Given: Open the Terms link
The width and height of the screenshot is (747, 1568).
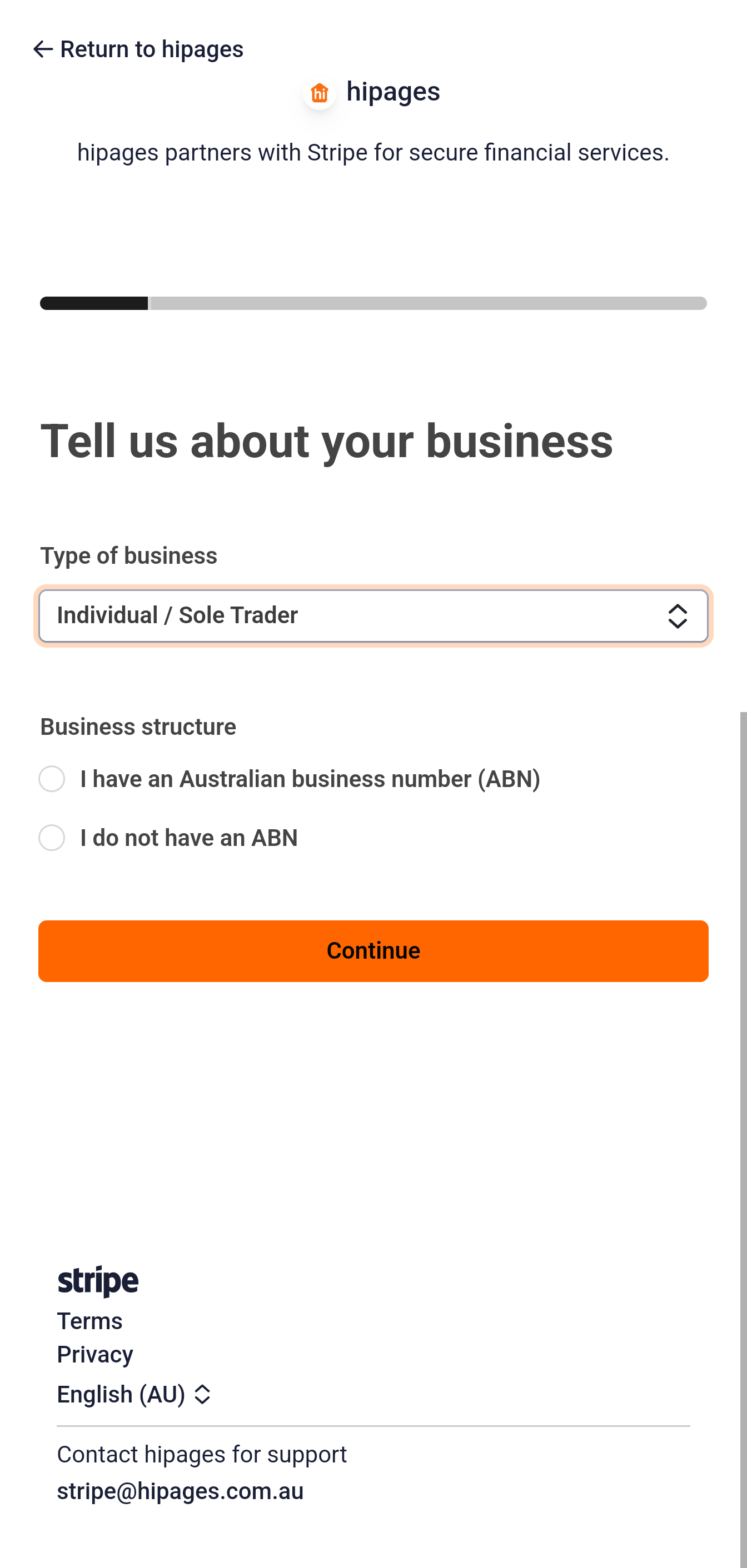Looking at the screenshot, I should click(89, 1321).
